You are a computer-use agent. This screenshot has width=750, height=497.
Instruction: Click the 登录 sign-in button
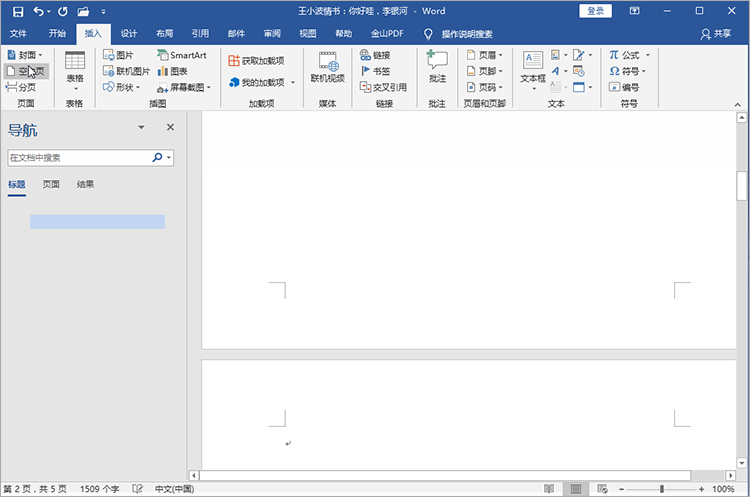595,11
